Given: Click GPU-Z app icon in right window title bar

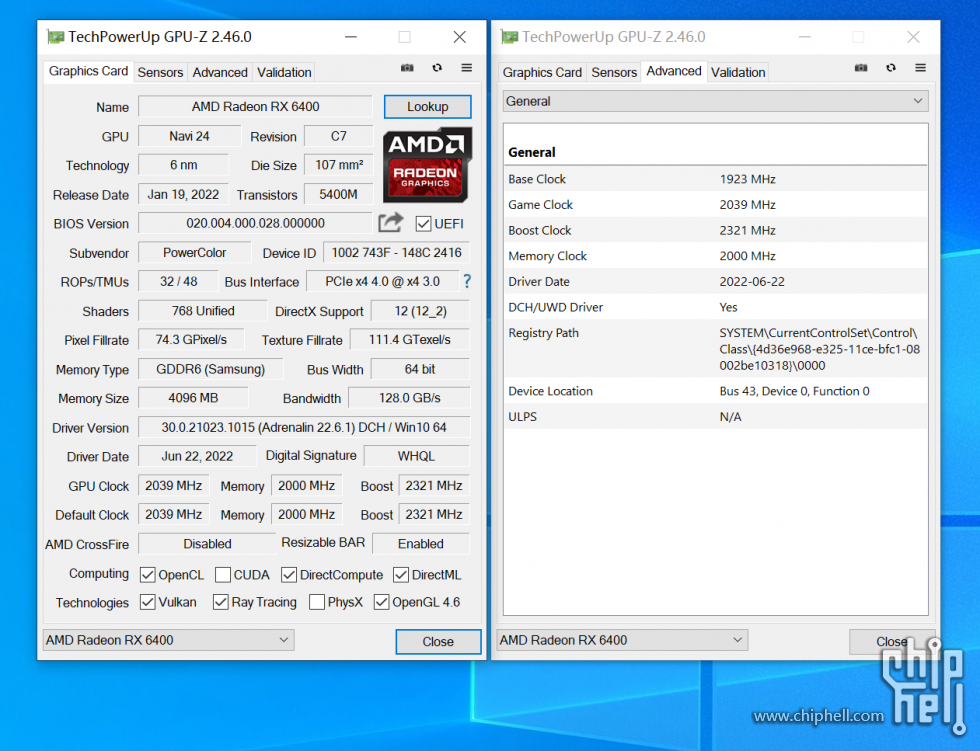Looking at the screenshot, I should click(509, 37).
